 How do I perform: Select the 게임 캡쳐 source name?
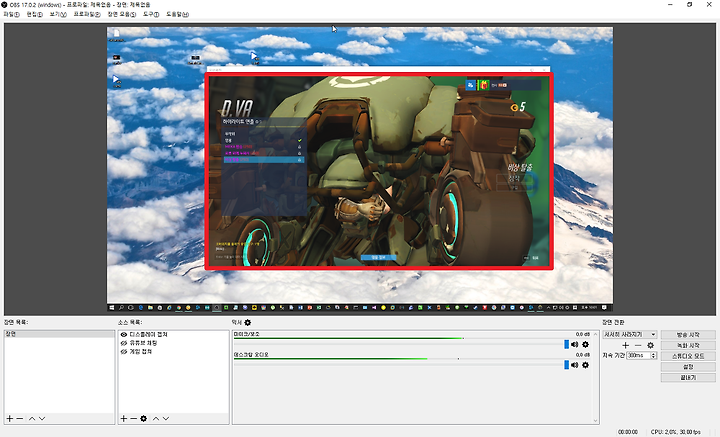pos(141,352)
